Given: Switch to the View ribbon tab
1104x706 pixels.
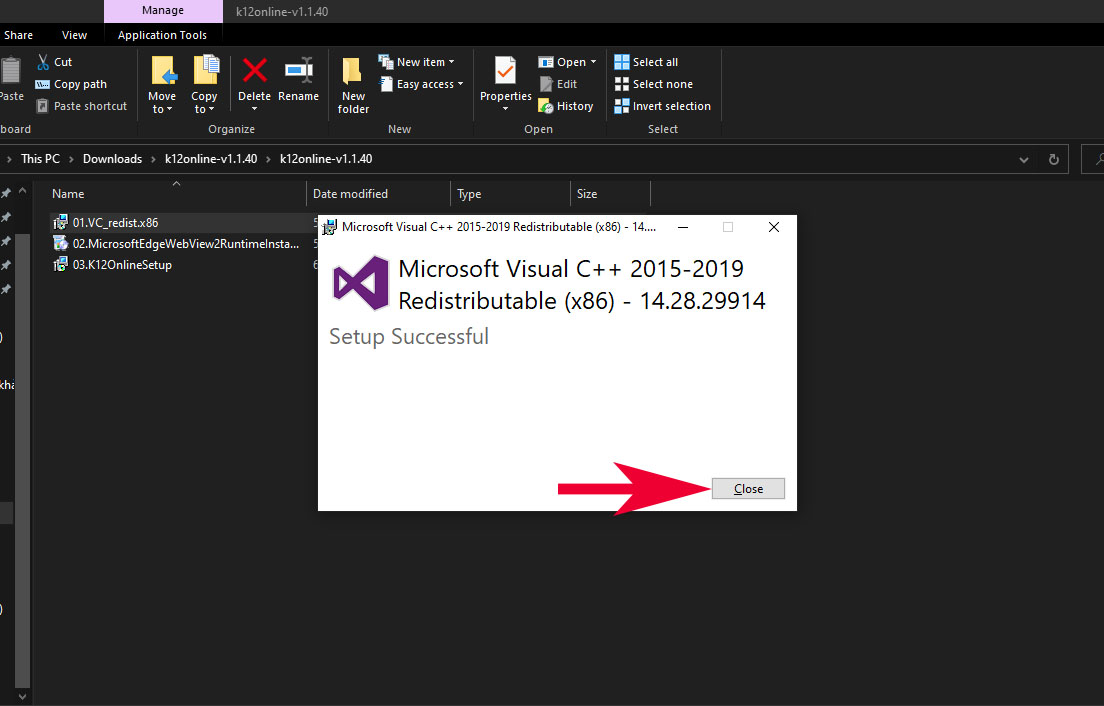Looking at the screenshot, I should 75,35.
